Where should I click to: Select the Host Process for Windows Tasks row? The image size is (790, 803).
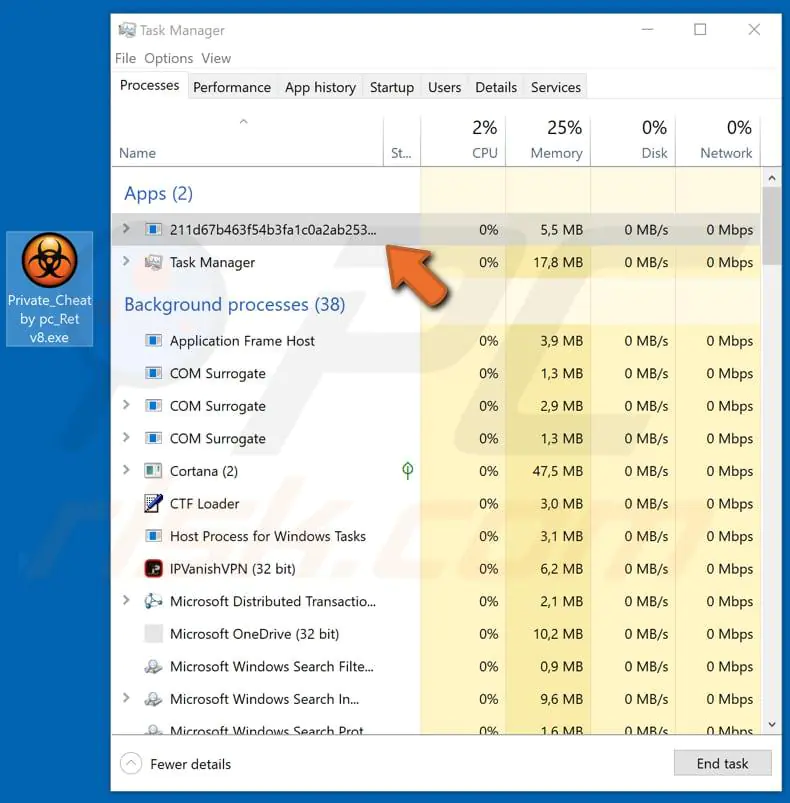pyautogui.click(x=267, y=536)
